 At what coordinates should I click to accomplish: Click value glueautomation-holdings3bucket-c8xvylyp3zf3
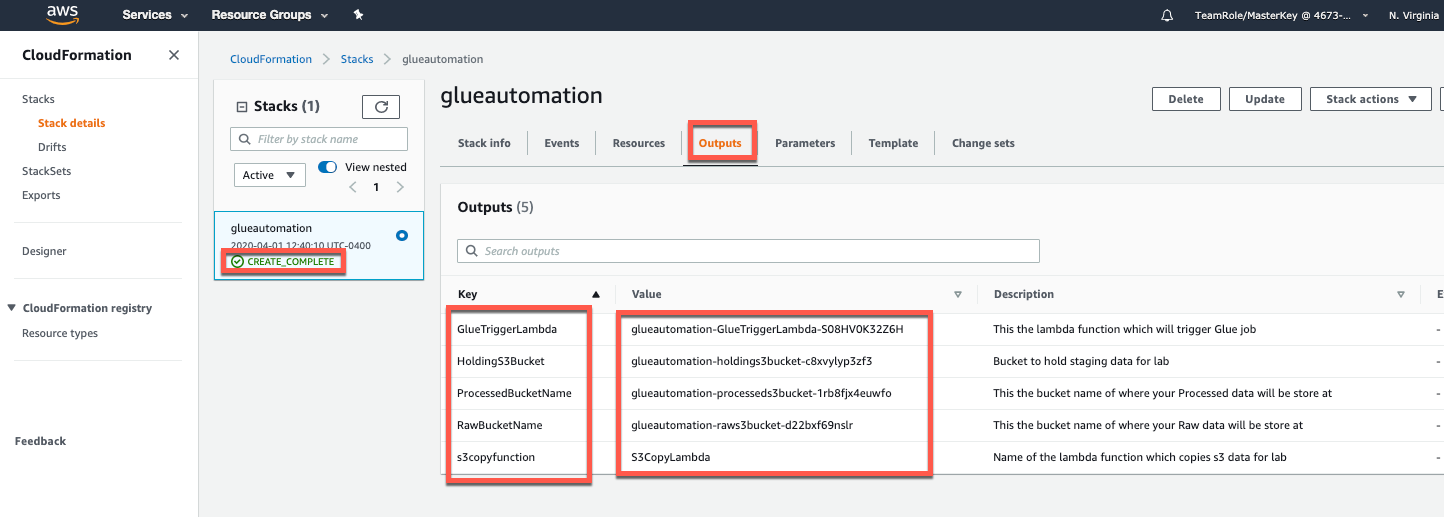751,361
